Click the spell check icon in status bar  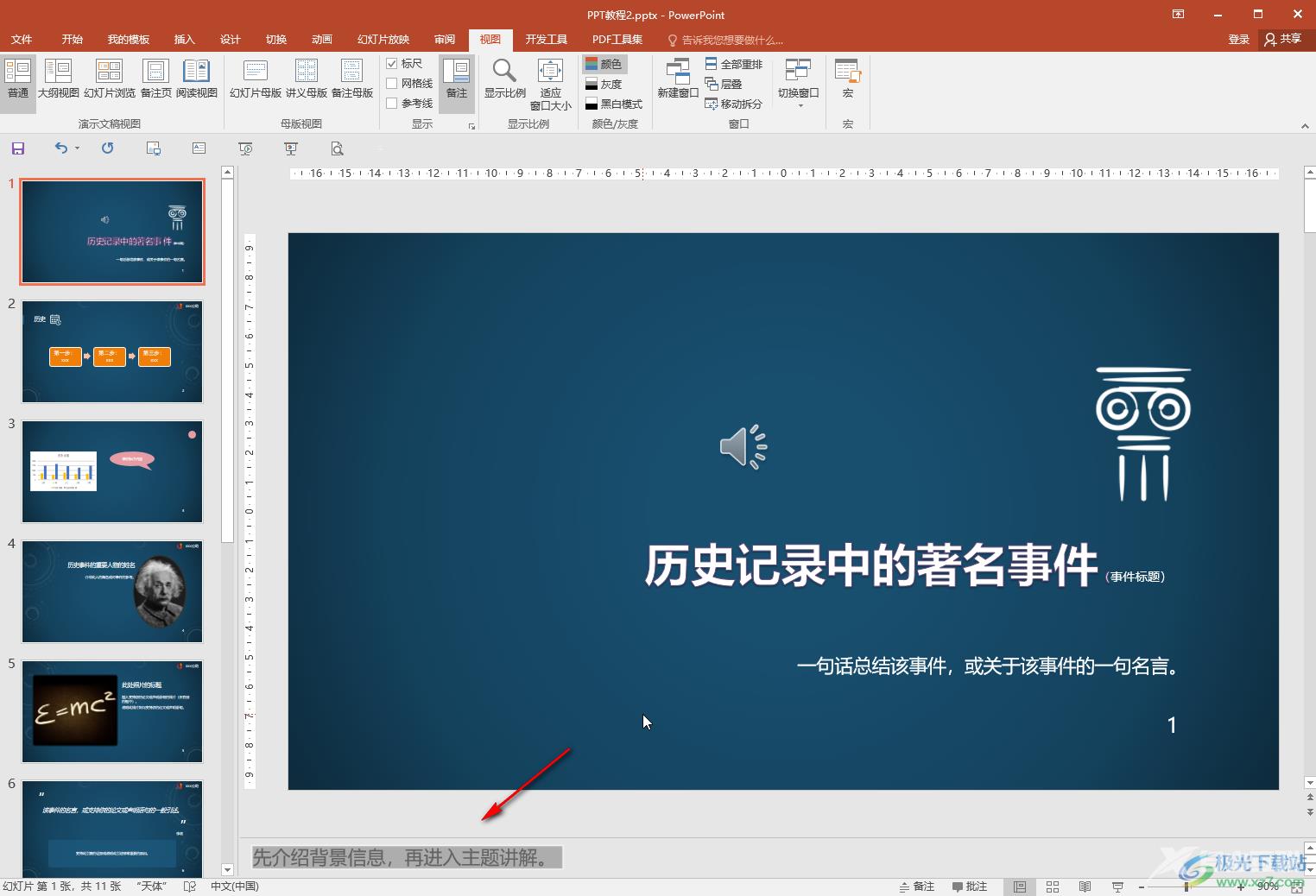[190, 887]
